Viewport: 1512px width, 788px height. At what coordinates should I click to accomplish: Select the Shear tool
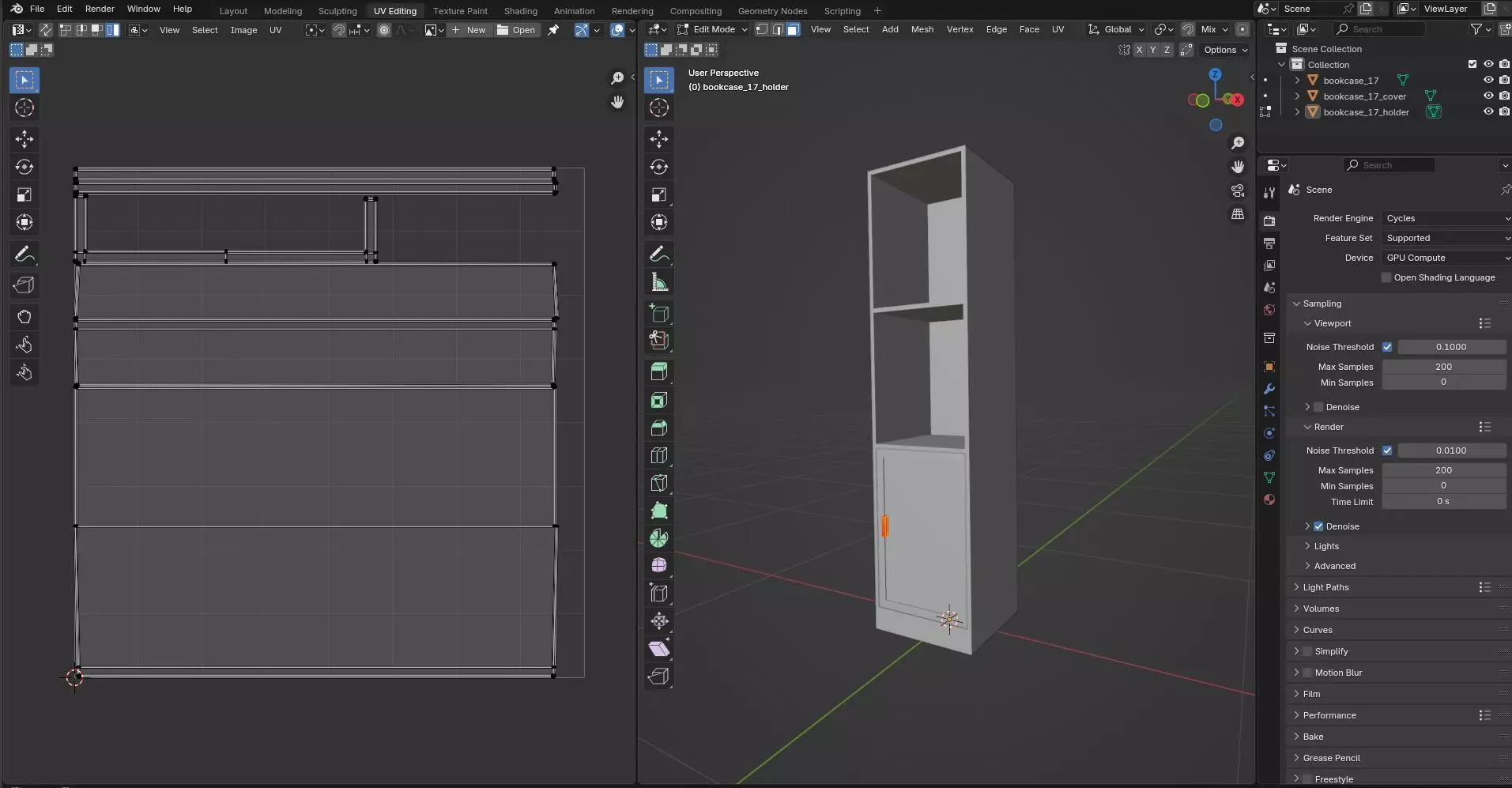[659, 649]
